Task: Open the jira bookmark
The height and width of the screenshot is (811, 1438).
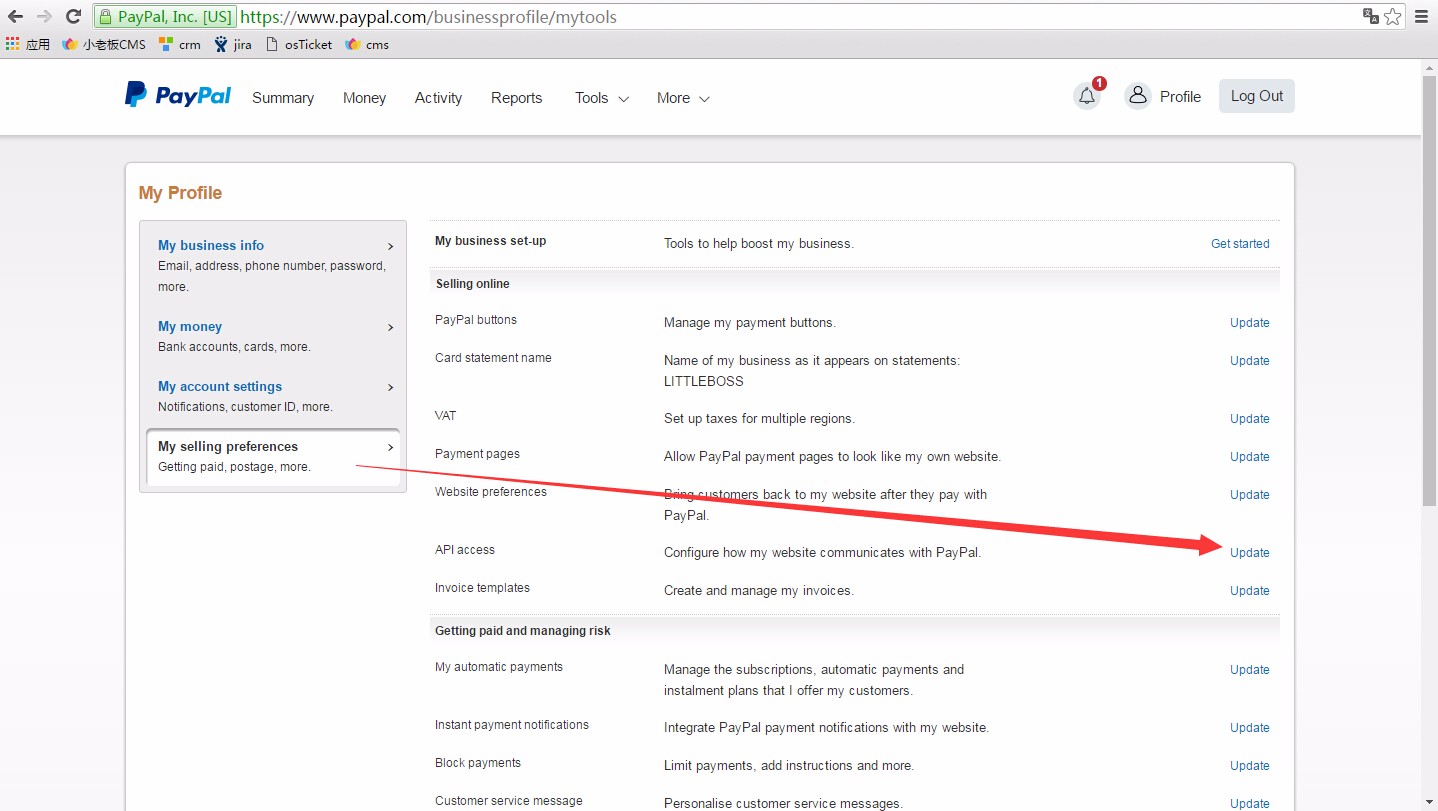Action: pos(233,44)
